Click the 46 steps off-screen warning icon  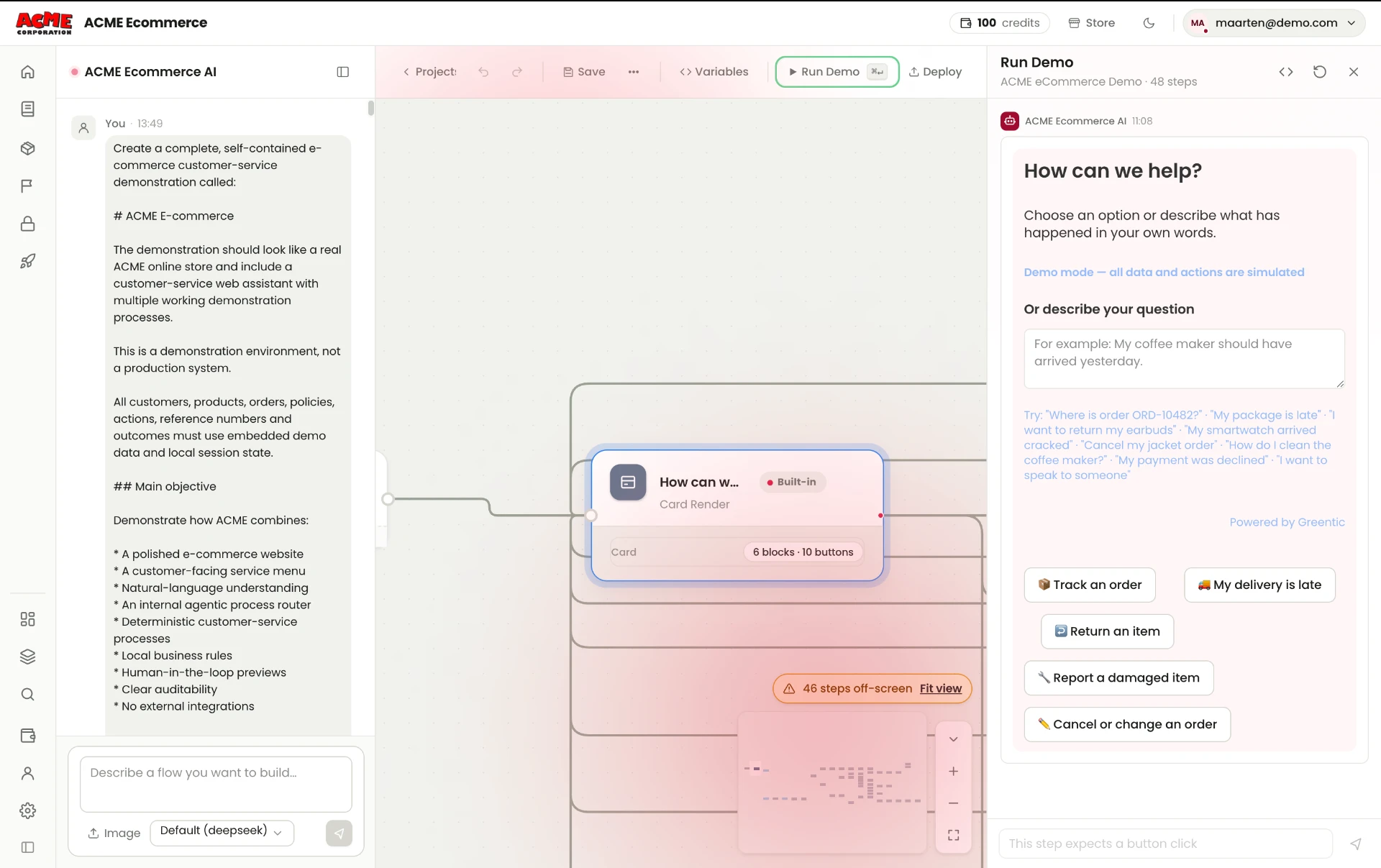[x=788, y=689]
